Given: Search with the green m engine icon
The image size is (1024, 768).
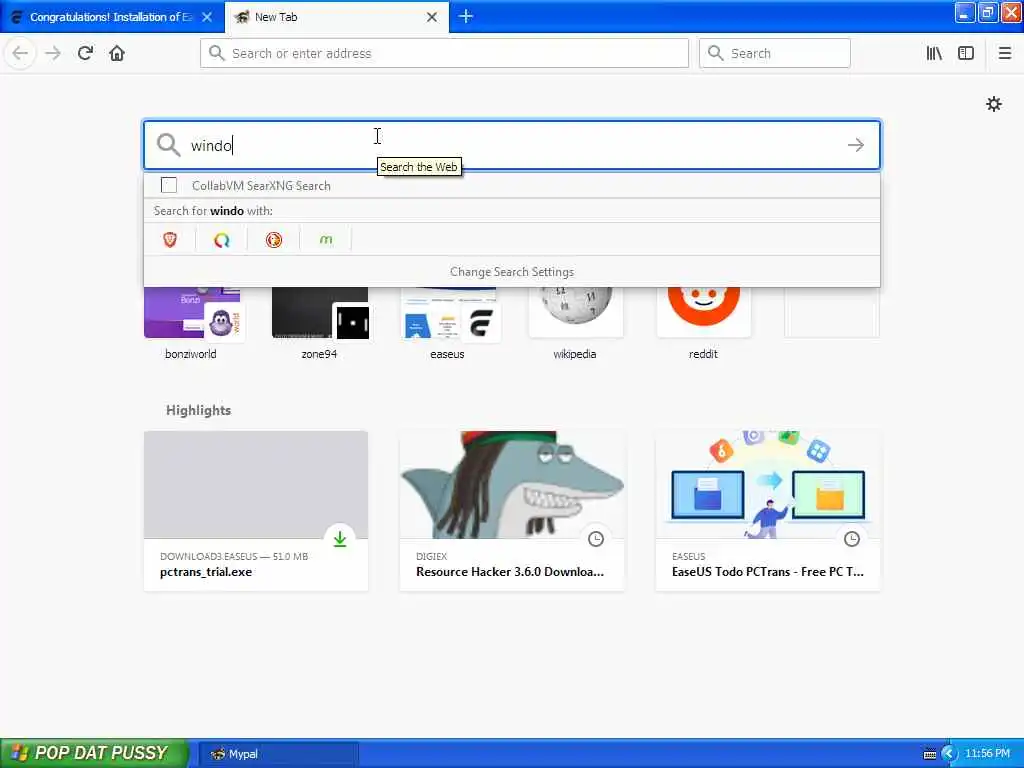Looking at the screenshot, I should 326,240.
